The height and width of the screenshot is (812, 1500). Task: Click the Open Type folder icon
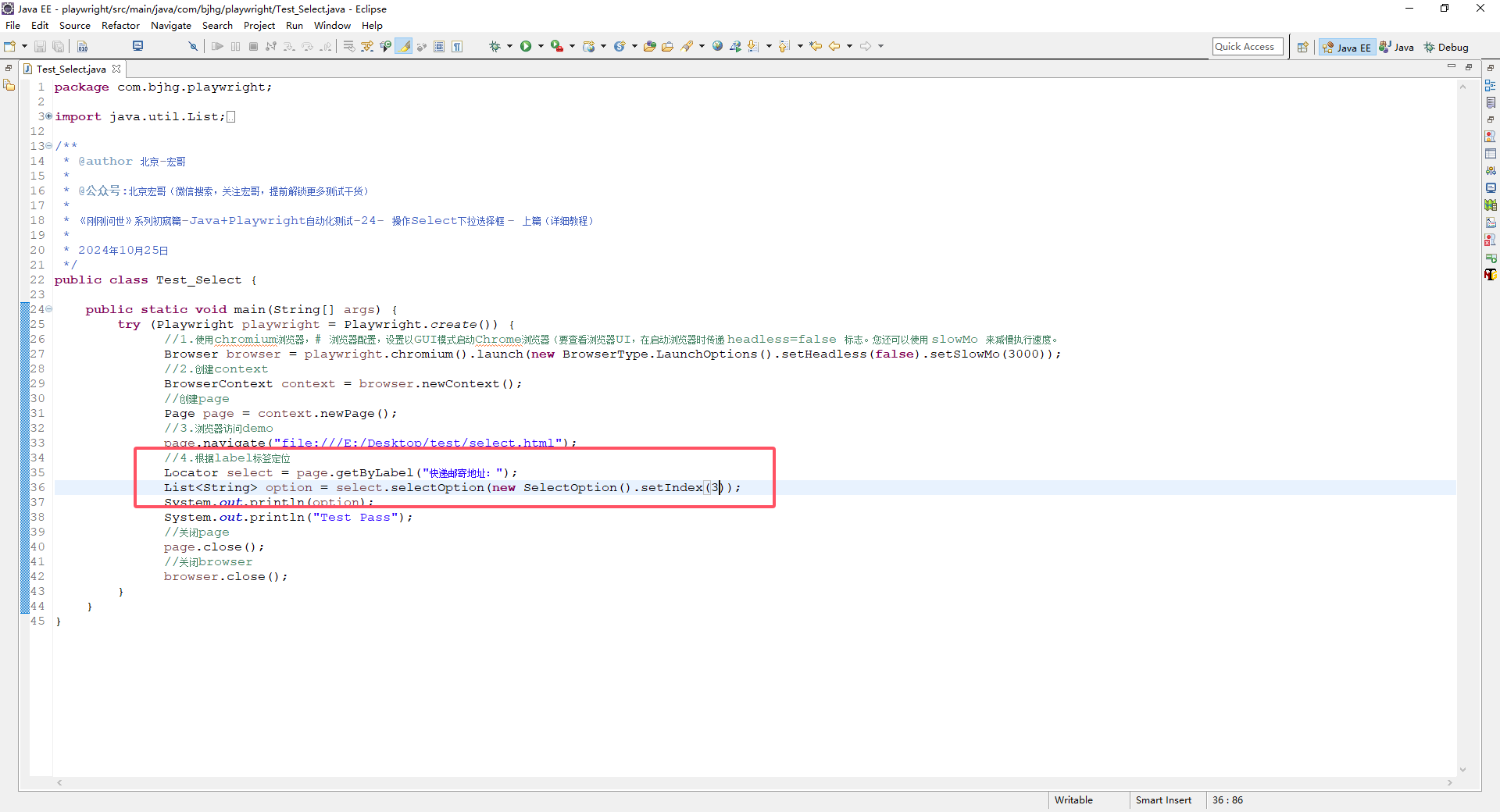tap(649, 47)
